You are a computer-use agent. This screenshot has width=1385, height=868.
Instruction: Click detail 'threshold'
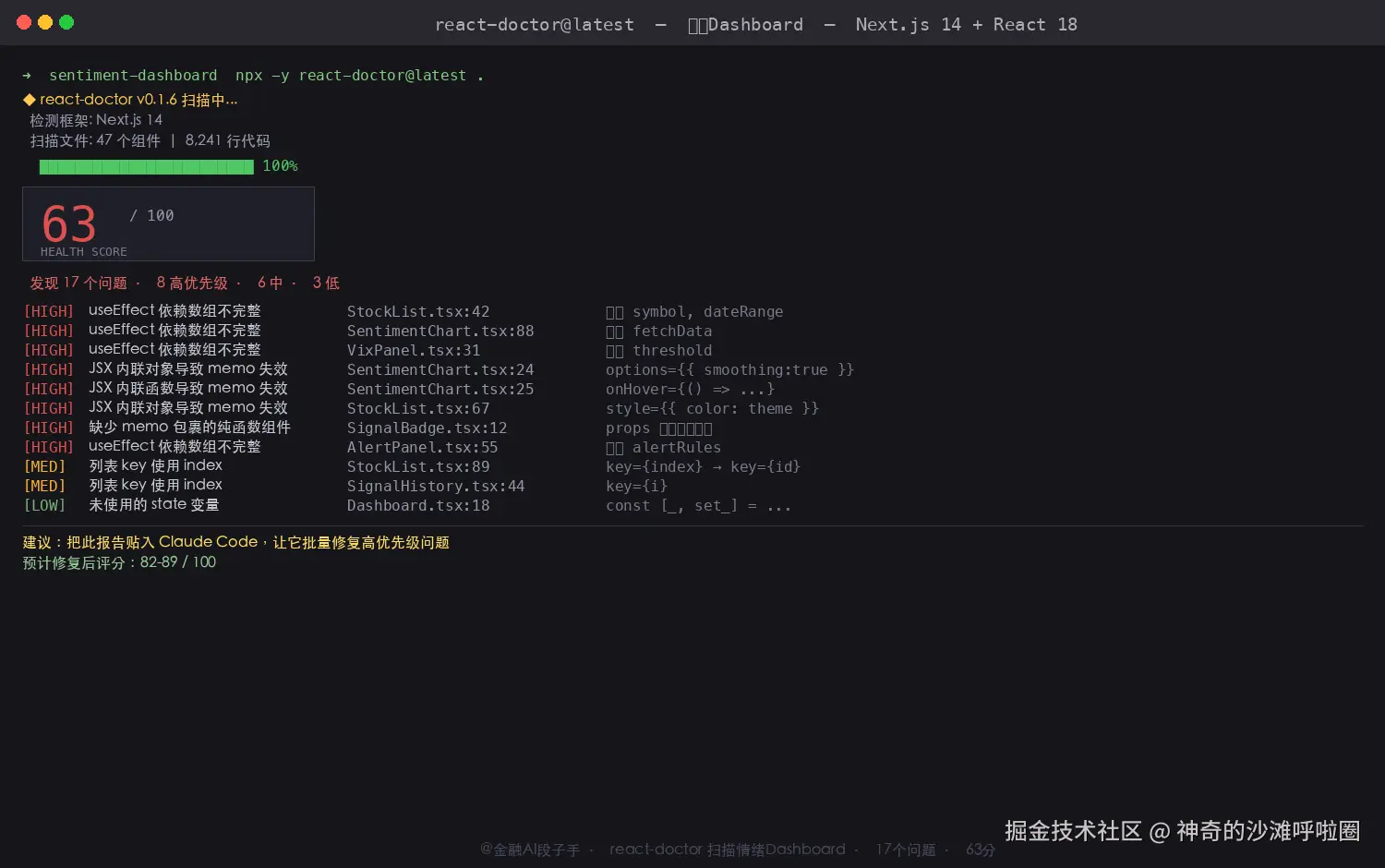tap(672, 351)
